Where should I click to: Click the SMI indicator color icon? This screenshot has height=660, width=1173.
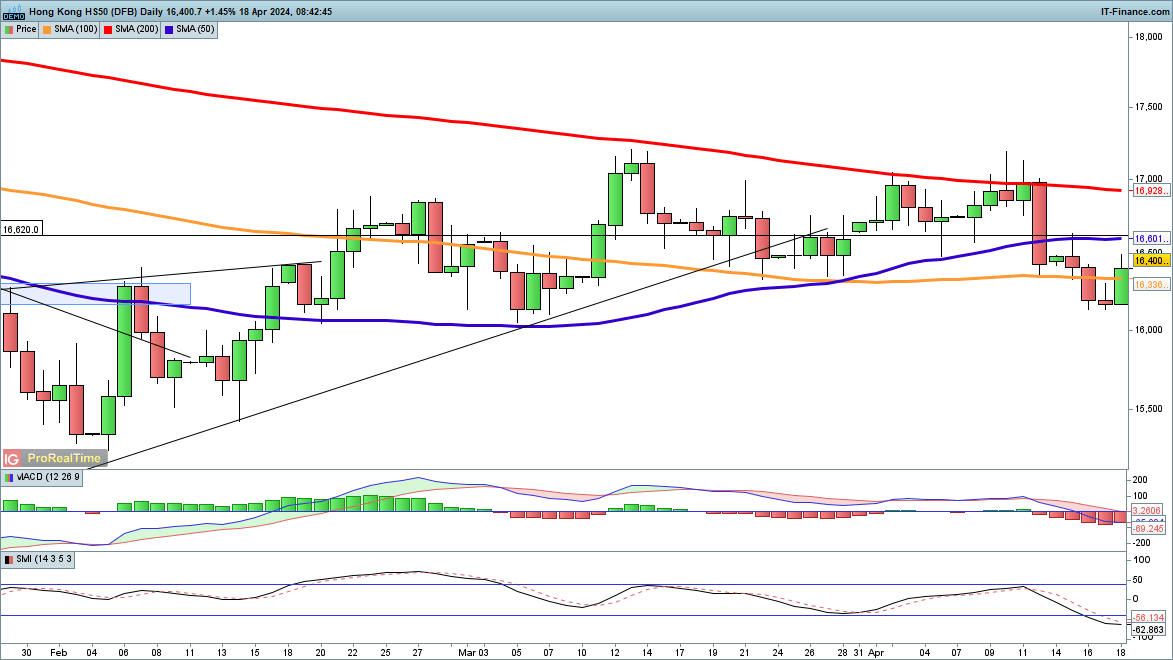tap(8, 559)
